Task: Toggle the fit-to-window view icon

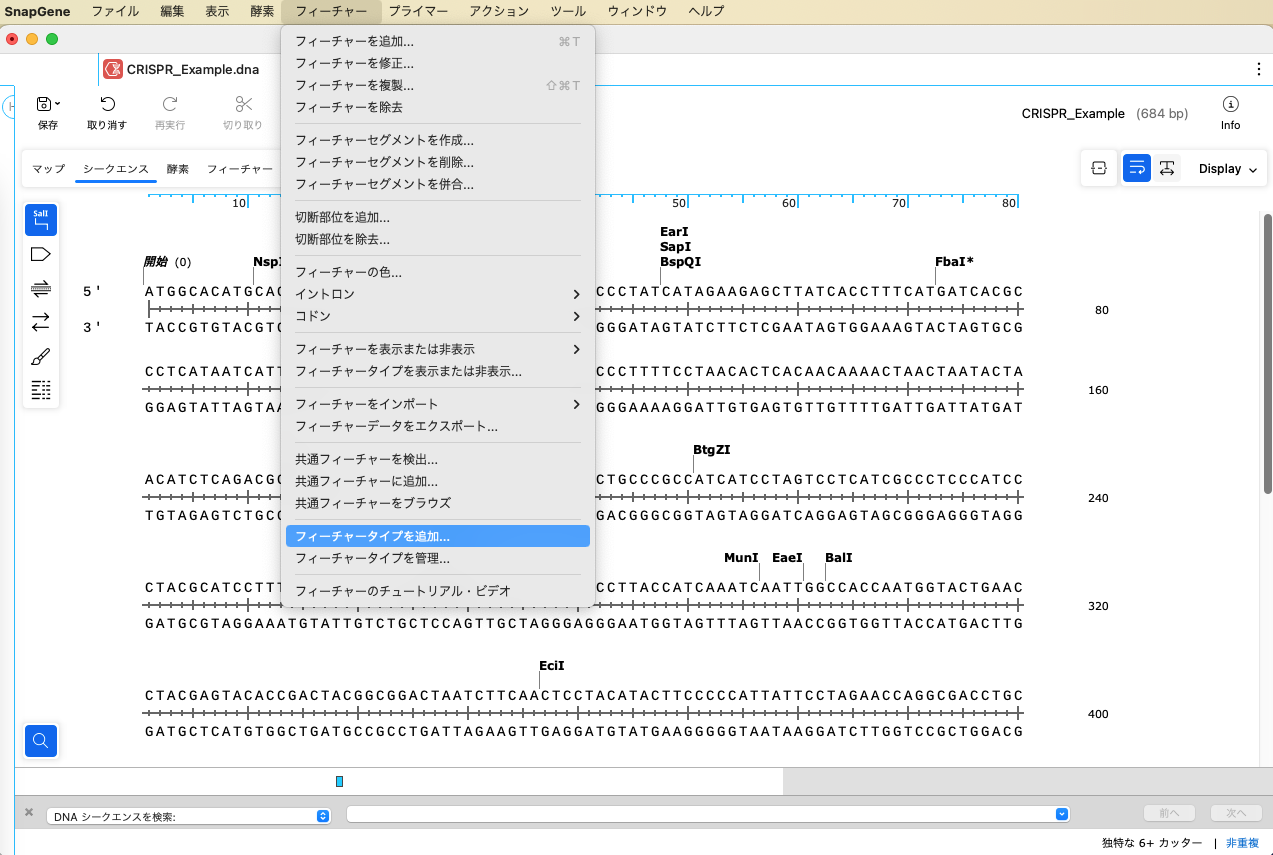Action: pos(1098,168)
